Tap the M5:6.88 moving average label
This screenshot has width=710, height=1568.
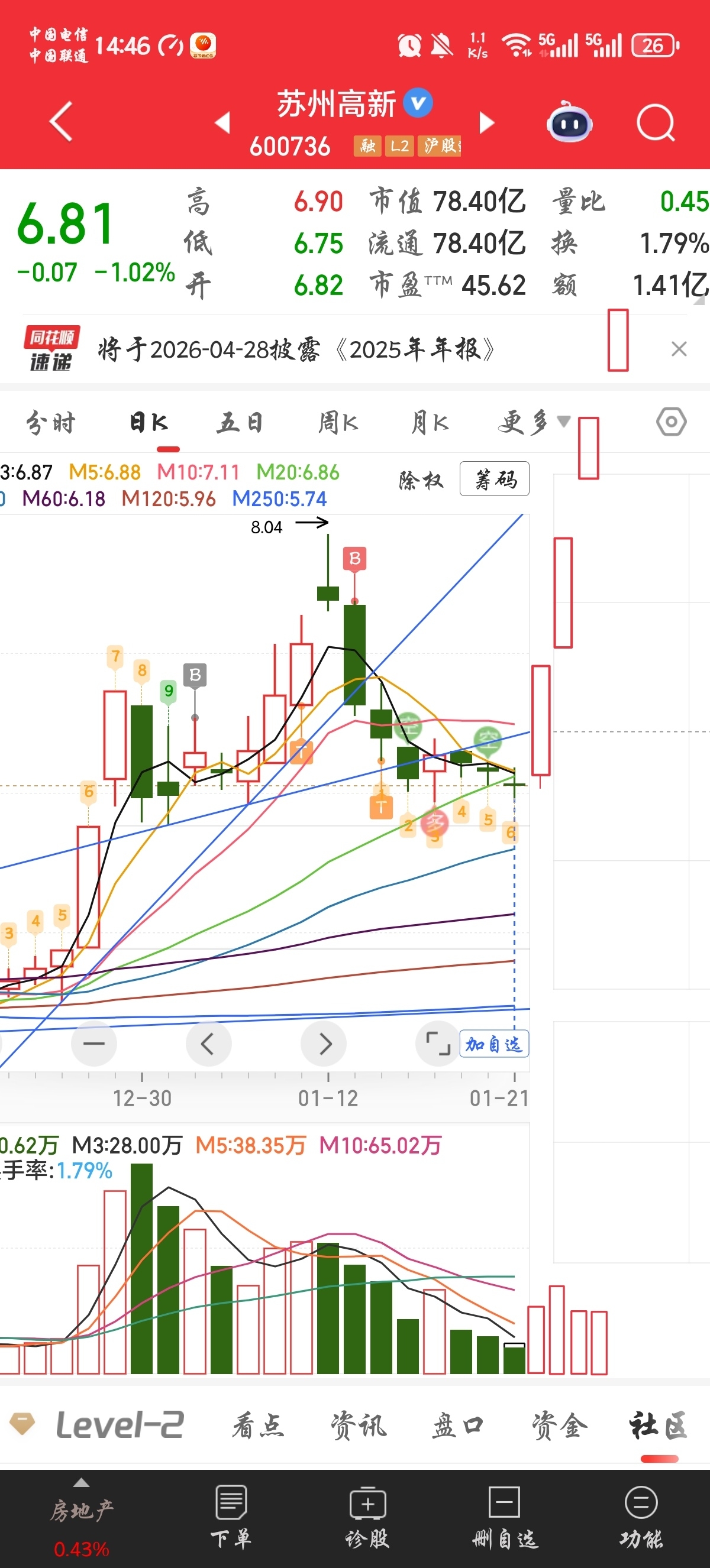(x=105, y=472)
